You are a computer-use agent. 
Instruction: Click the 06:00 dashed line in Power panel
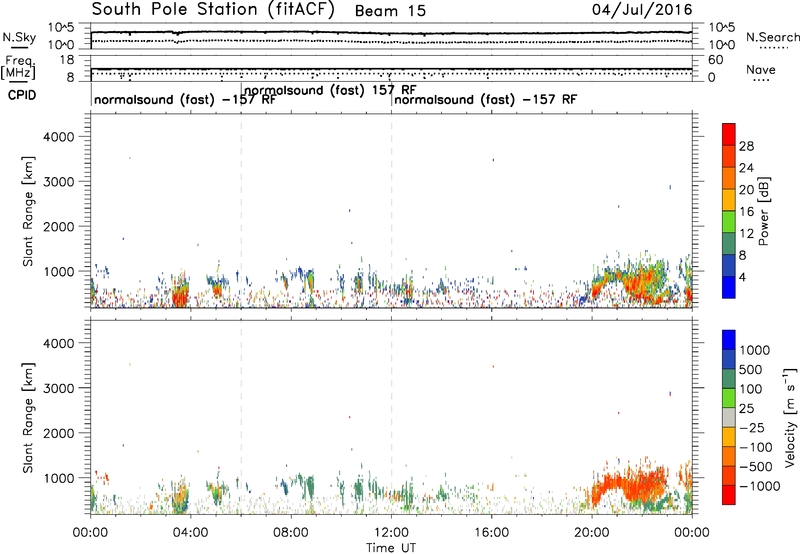point(241,210)
